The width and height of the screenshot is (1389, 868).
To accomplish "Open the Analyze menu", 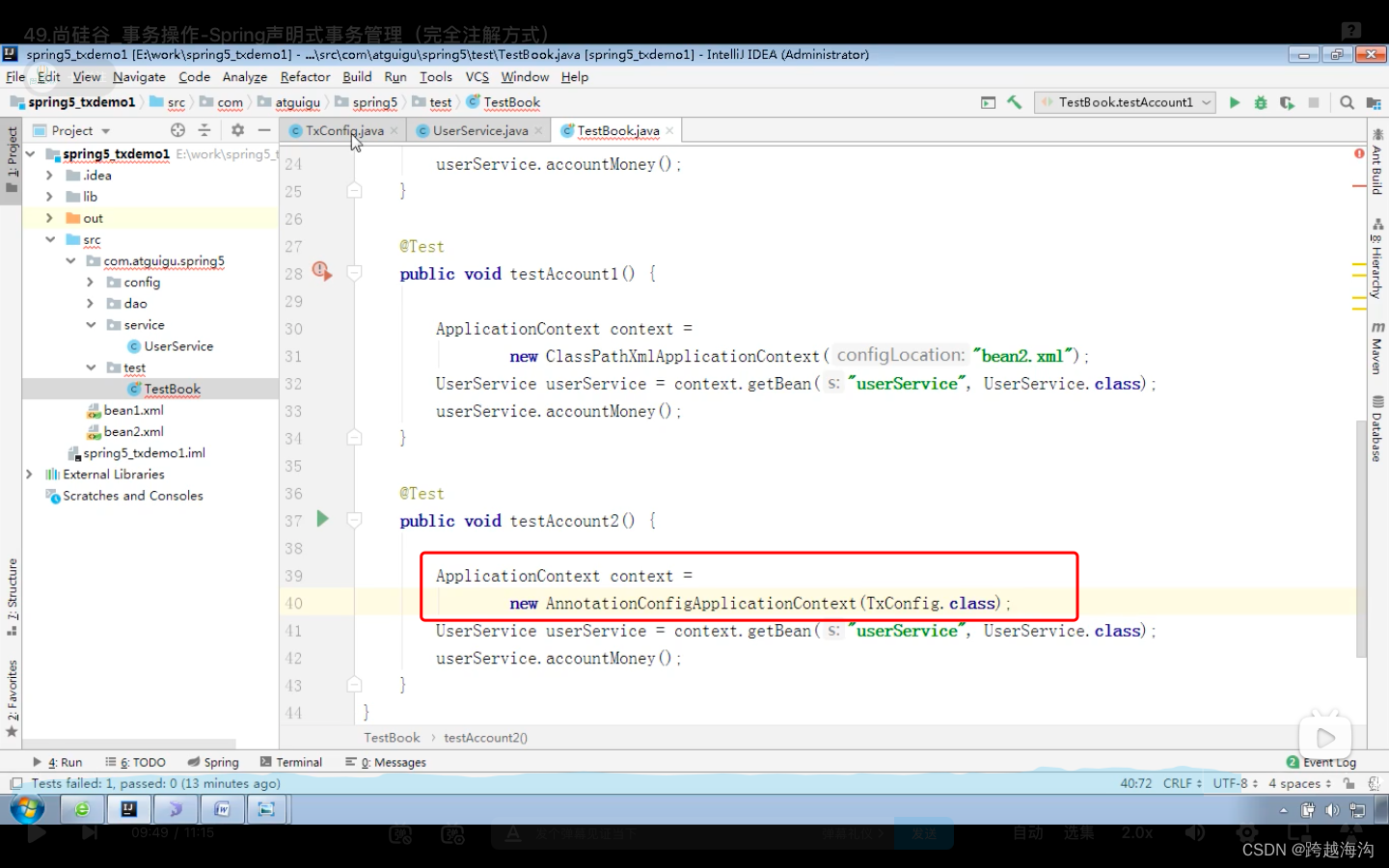I will click(245, 77).
